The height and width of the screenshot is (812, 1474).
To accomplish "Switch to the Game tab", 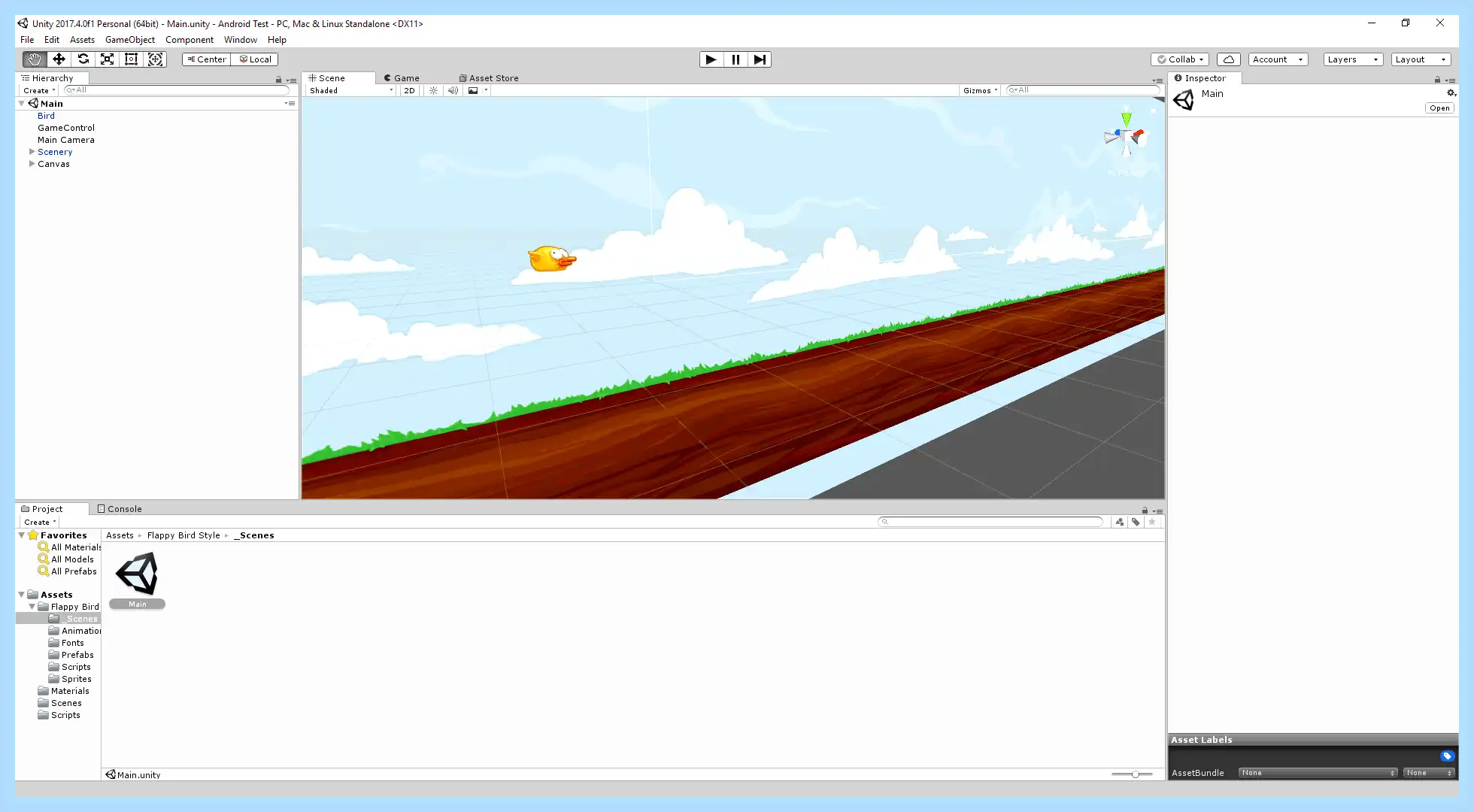I will pos(402,78).
